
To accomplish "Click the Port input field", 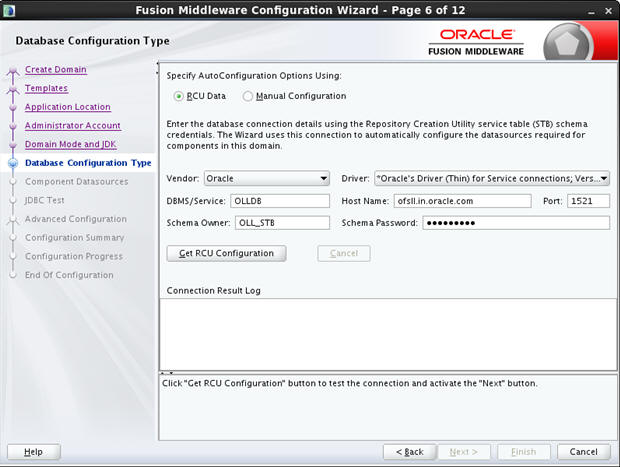I will (x=588, y=201).
